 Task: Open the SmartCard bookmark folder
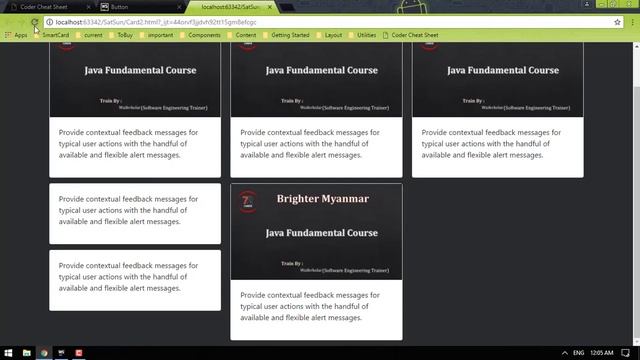51,35
